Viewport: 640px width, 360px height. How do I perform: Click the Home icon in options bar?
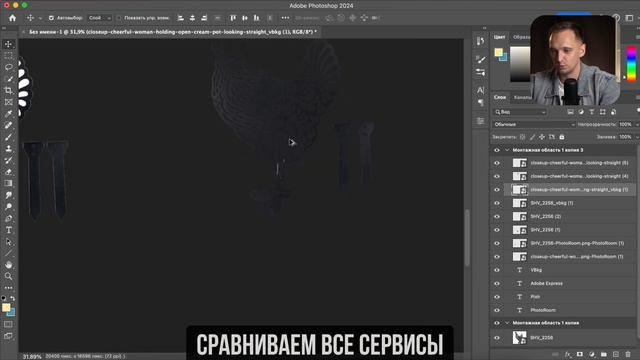13,18
